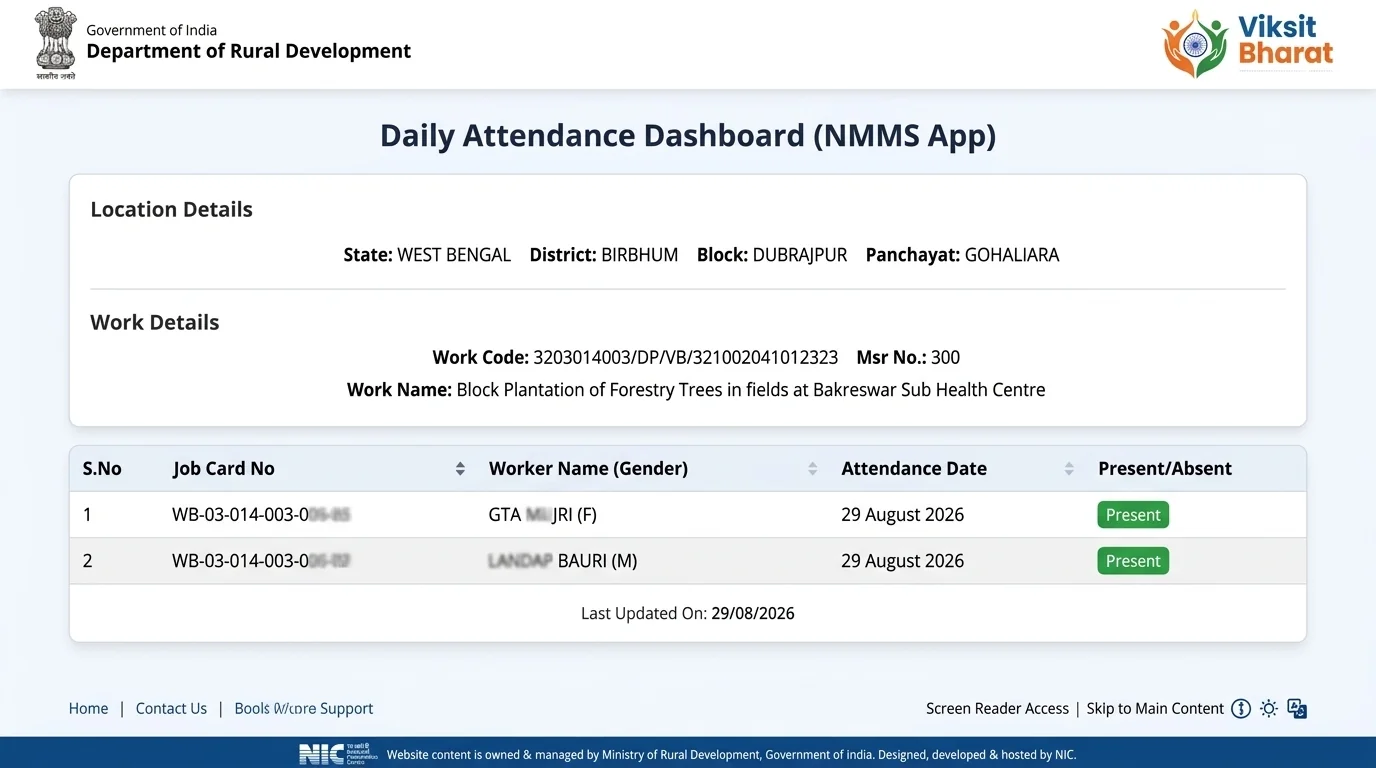The width and height of the screenshot is (1376, 768).
Task: Click the work code 3203014003/DP/VB/321002041012323
Action: 686,358
